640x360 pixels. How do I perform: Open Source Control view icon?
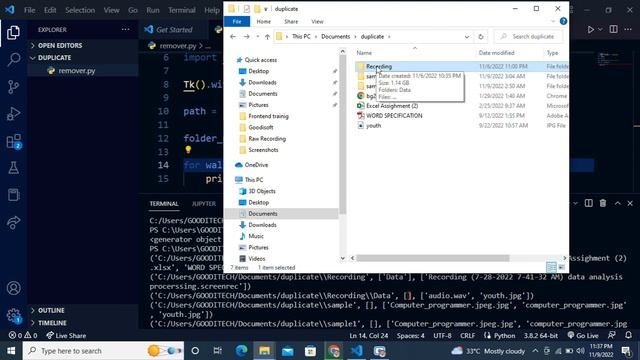coord(13,87)
